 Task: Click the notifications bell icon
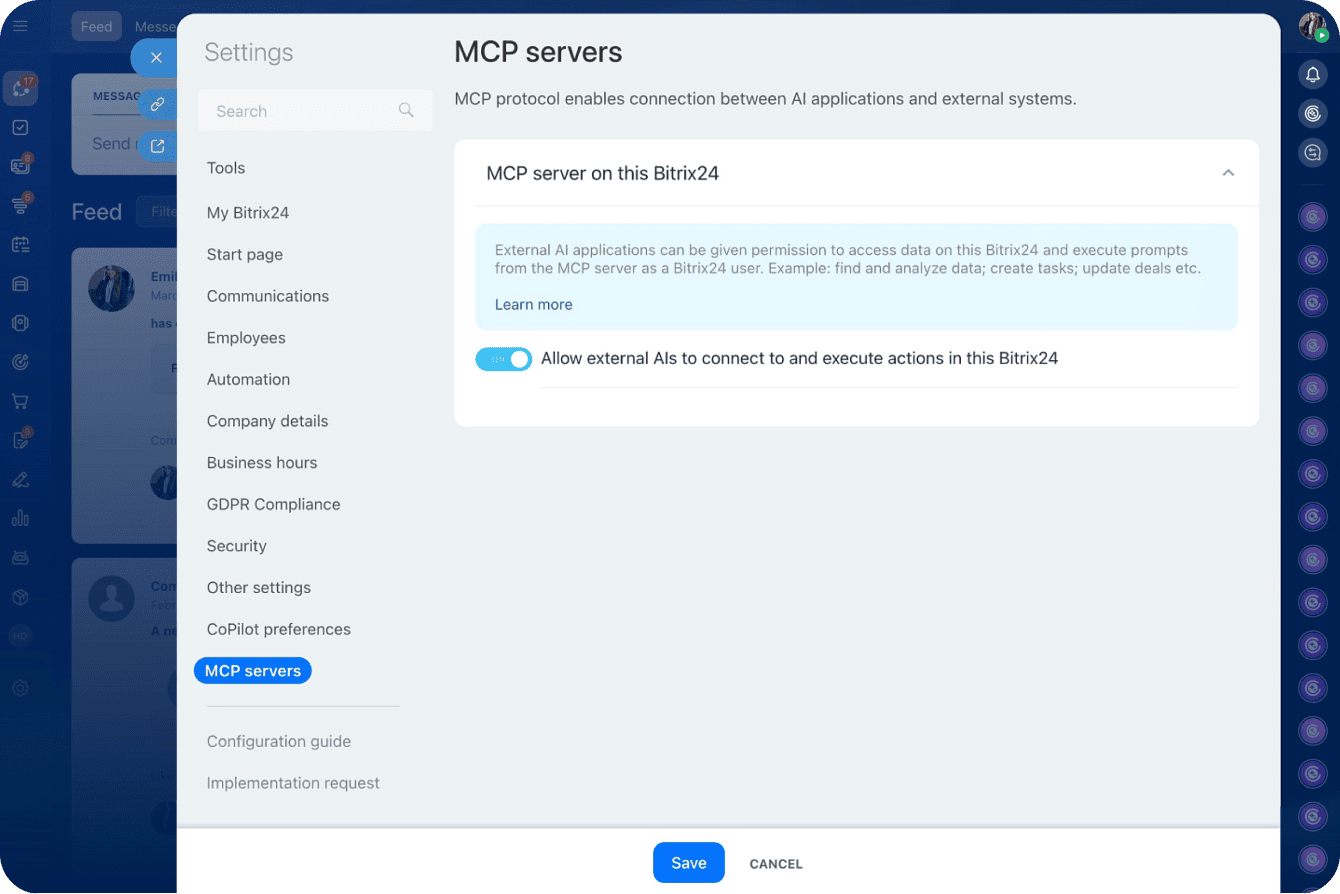coord(1313,75)
